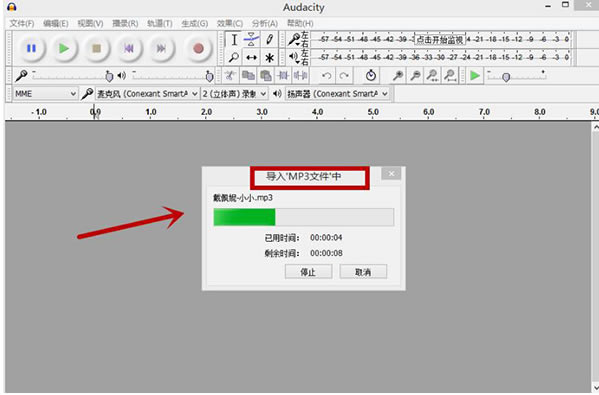Click the green Play button
599x395 pixels.
pos(64,49)
